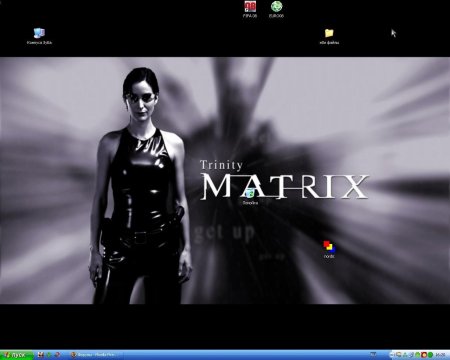The height and width of the screenshot is (360, 450).
Task: Switch to the Firefox taskbar window button
Action: [x=96, y=355]
